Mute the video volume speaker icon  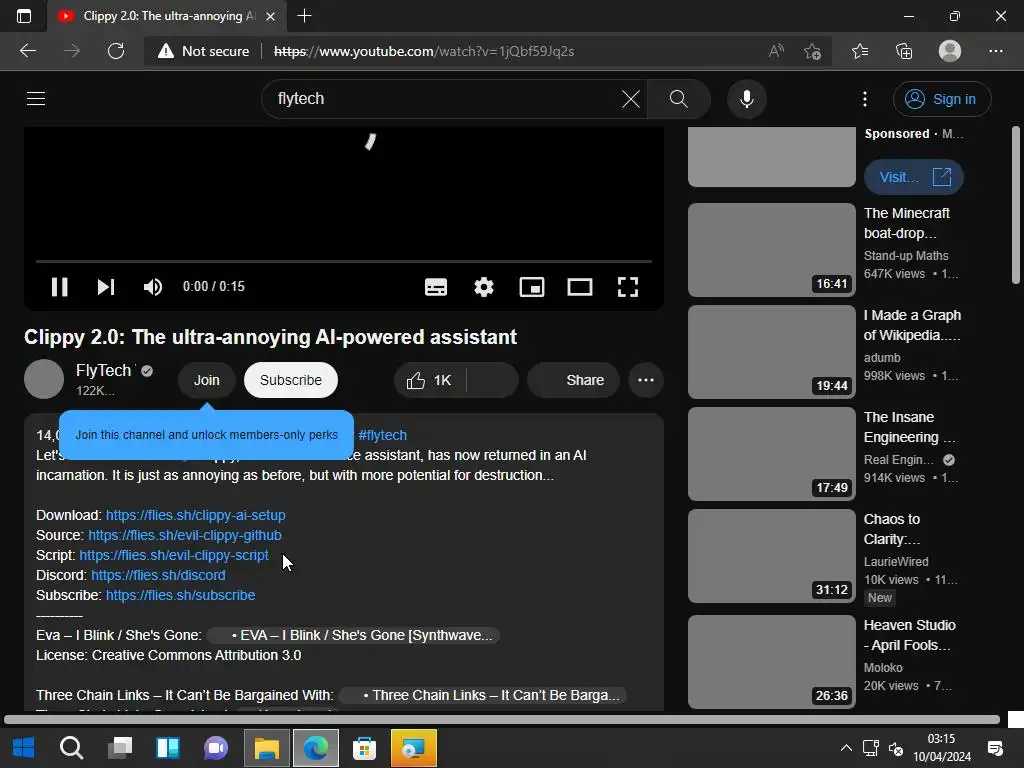153,287
